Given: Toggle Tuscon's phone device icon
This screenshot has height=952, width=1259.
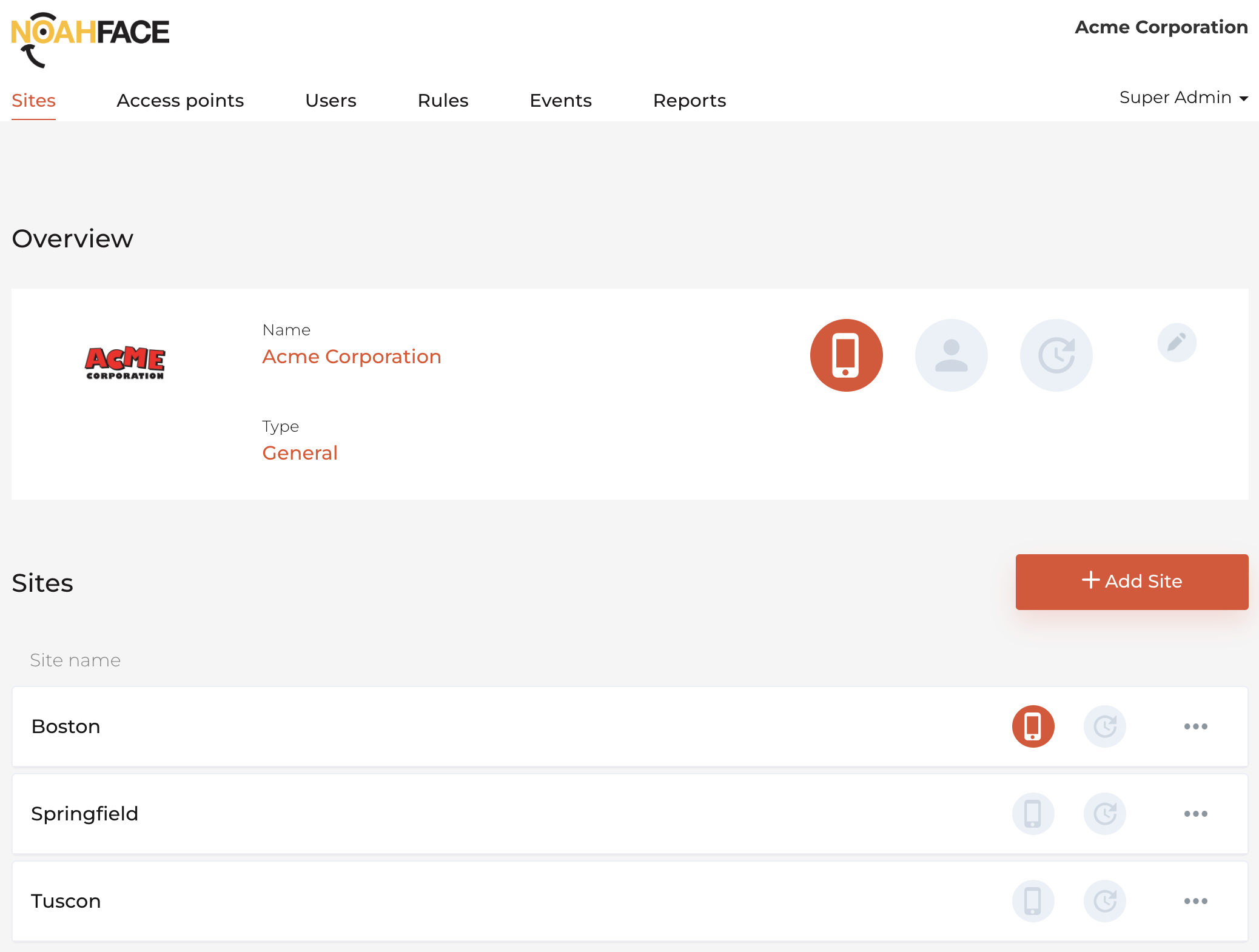Looking at the screenshot, I should (x=1033, y=901).
